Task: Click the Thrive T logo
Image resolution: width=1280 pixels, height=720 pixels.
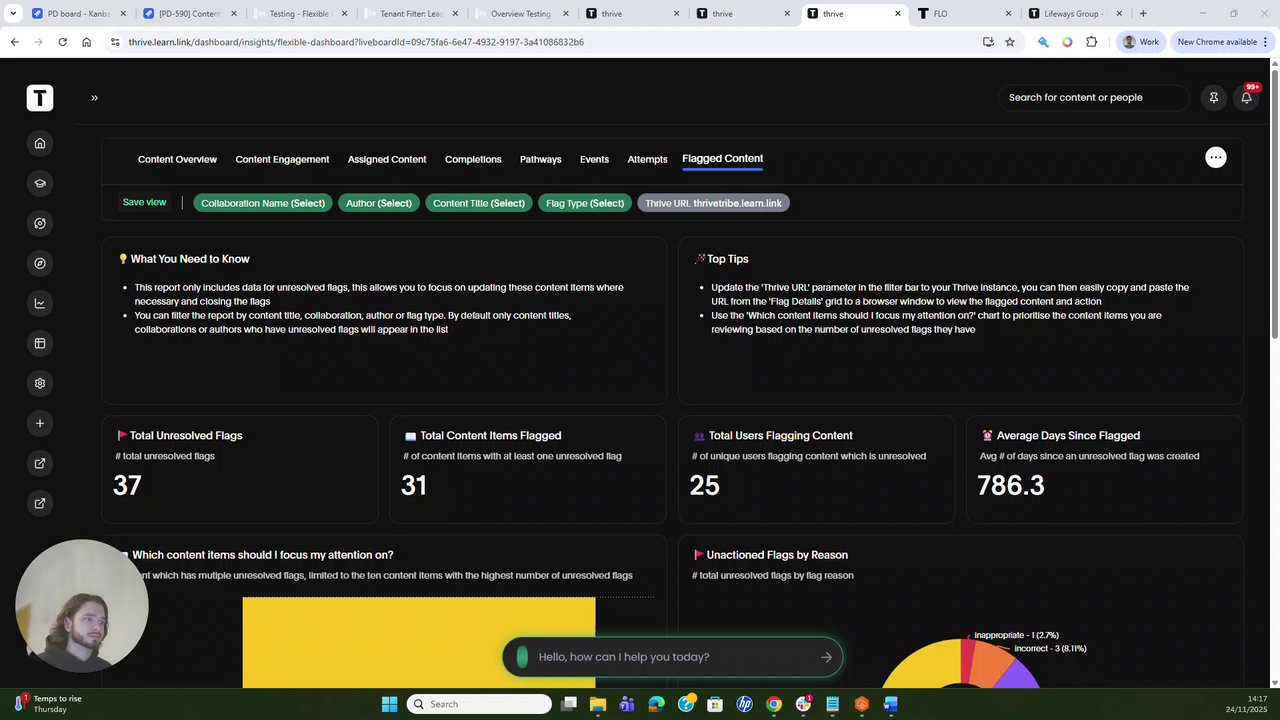Action: coord(40,98)
